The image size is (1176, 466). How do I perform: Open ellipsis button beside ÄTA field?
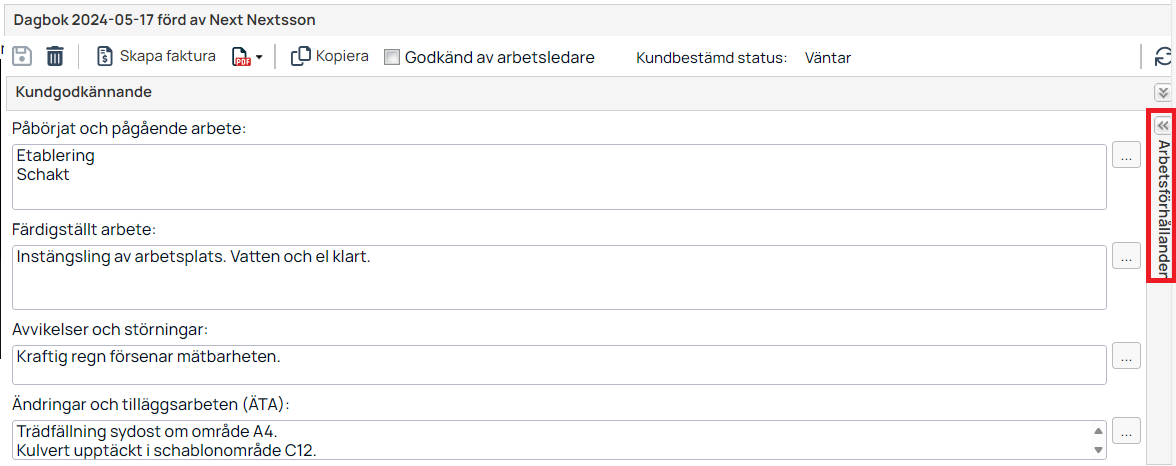pos(1126,431)
